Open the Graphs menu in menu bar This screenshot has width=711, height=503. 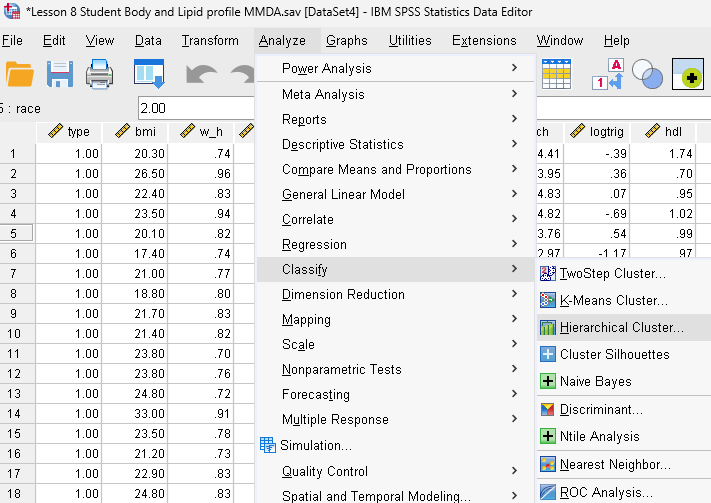346,41
